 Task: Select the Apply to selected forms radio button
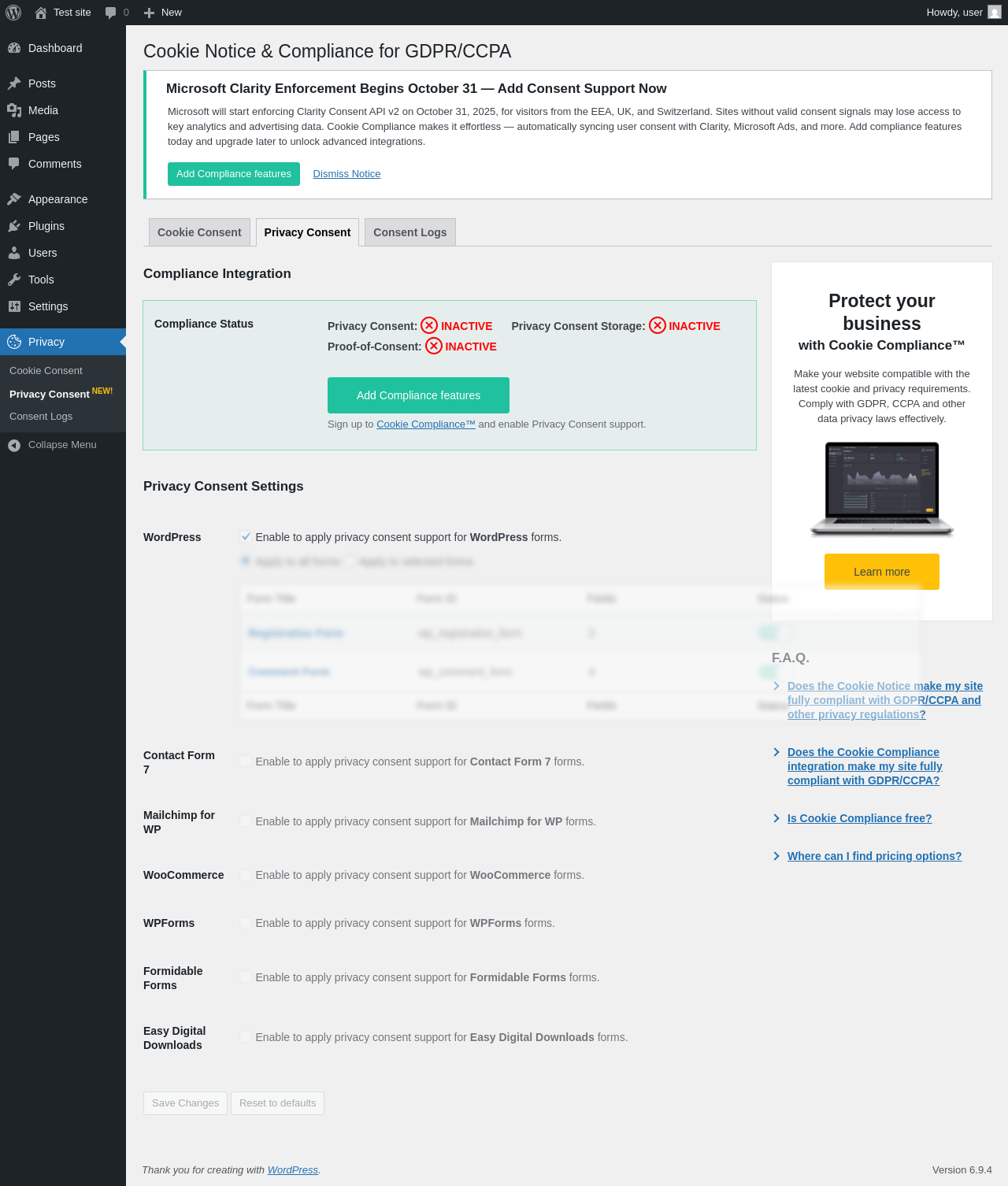click(349, 561)
